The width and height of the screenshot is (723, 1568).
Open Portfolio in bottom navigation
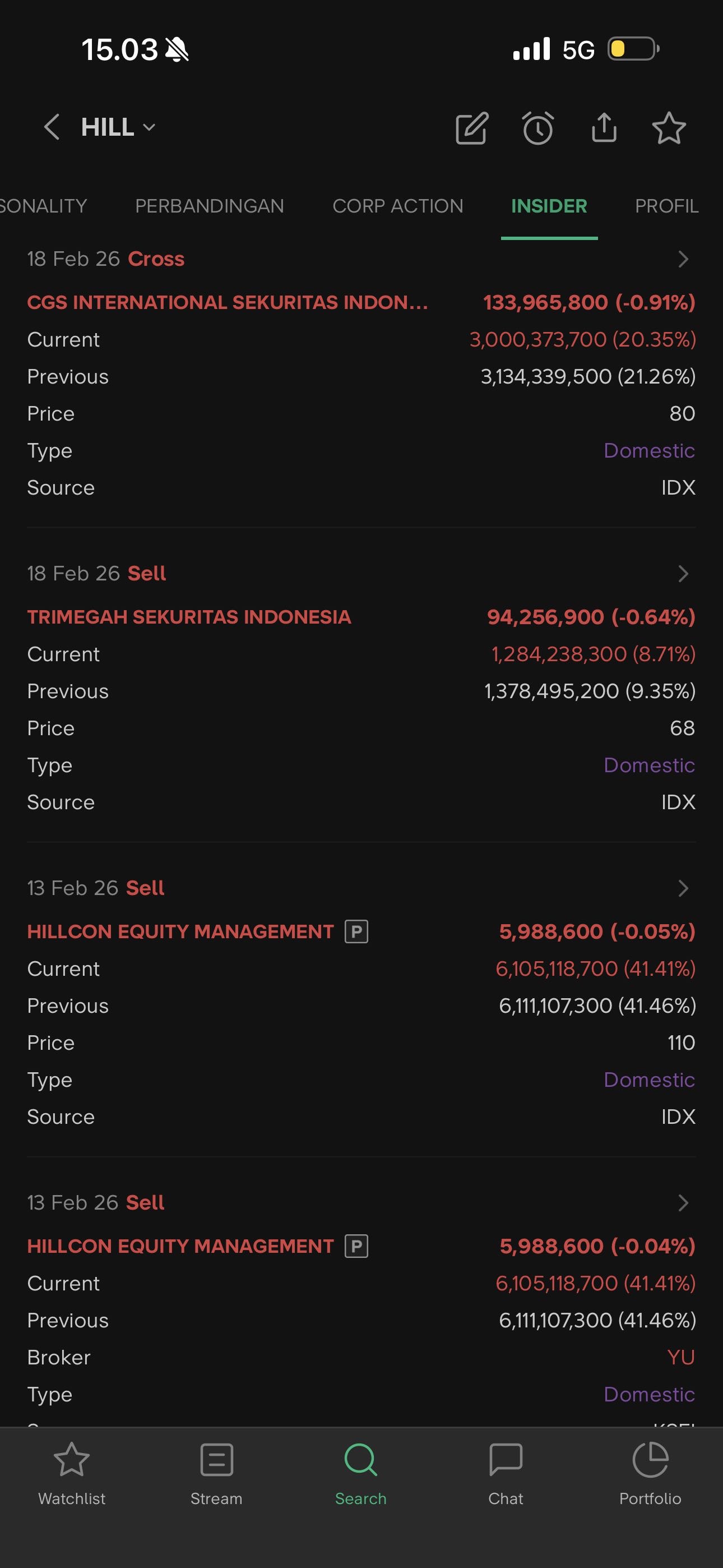click(650, 1472)
